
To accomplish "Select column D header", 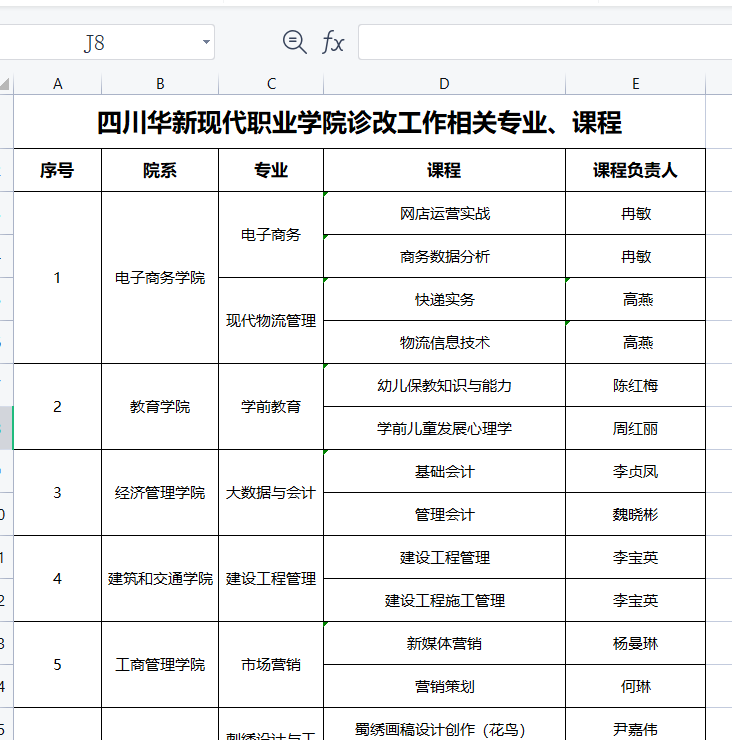I will point(444,84).
